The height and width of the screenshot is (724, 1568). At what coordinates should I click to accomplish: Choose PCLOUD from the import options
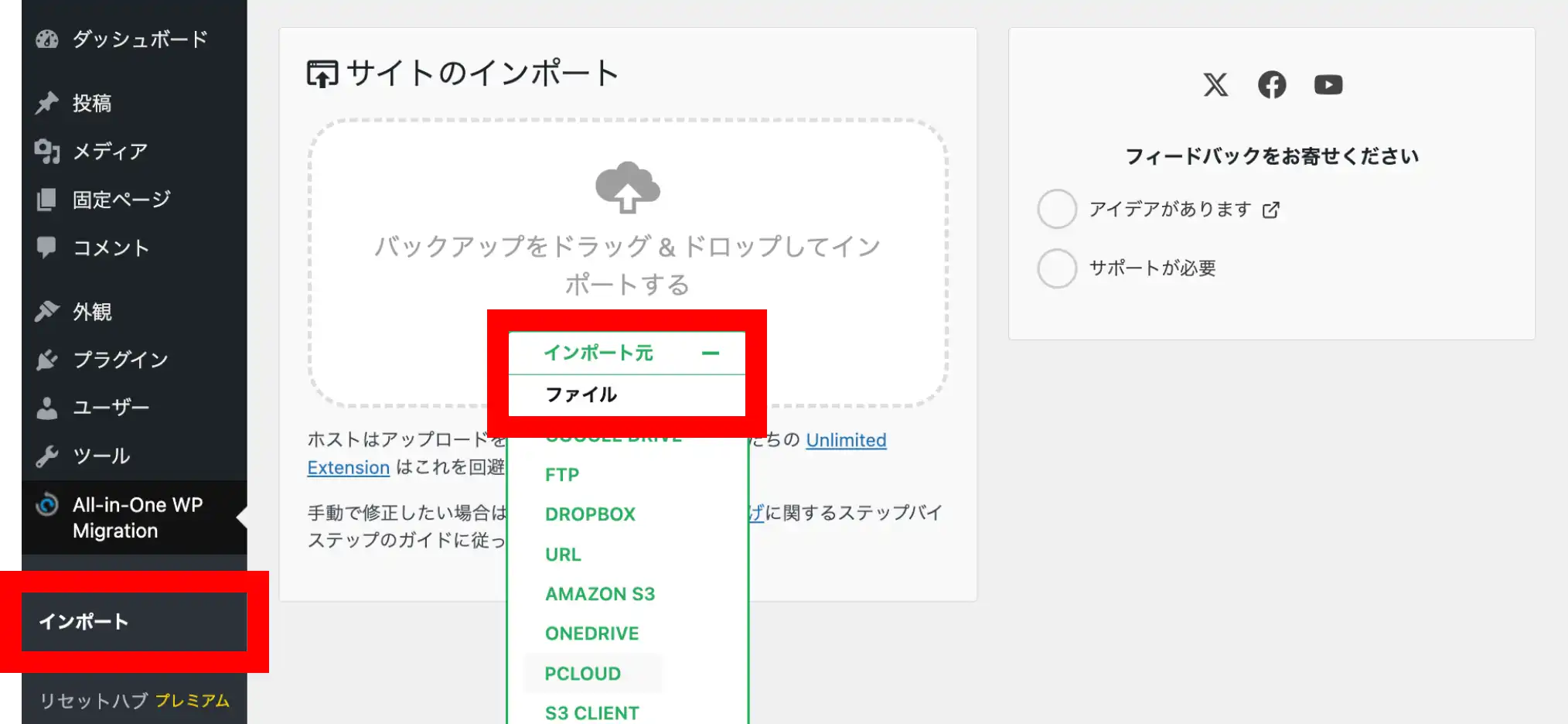[x=581, y=673]
